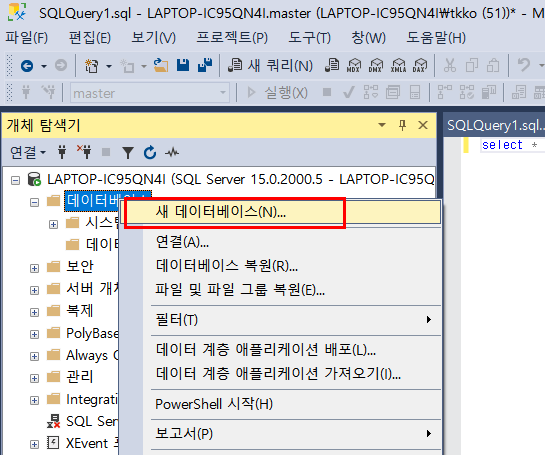Choose 파일 및 파일 그룹 복원(E)...

[280, 289]
